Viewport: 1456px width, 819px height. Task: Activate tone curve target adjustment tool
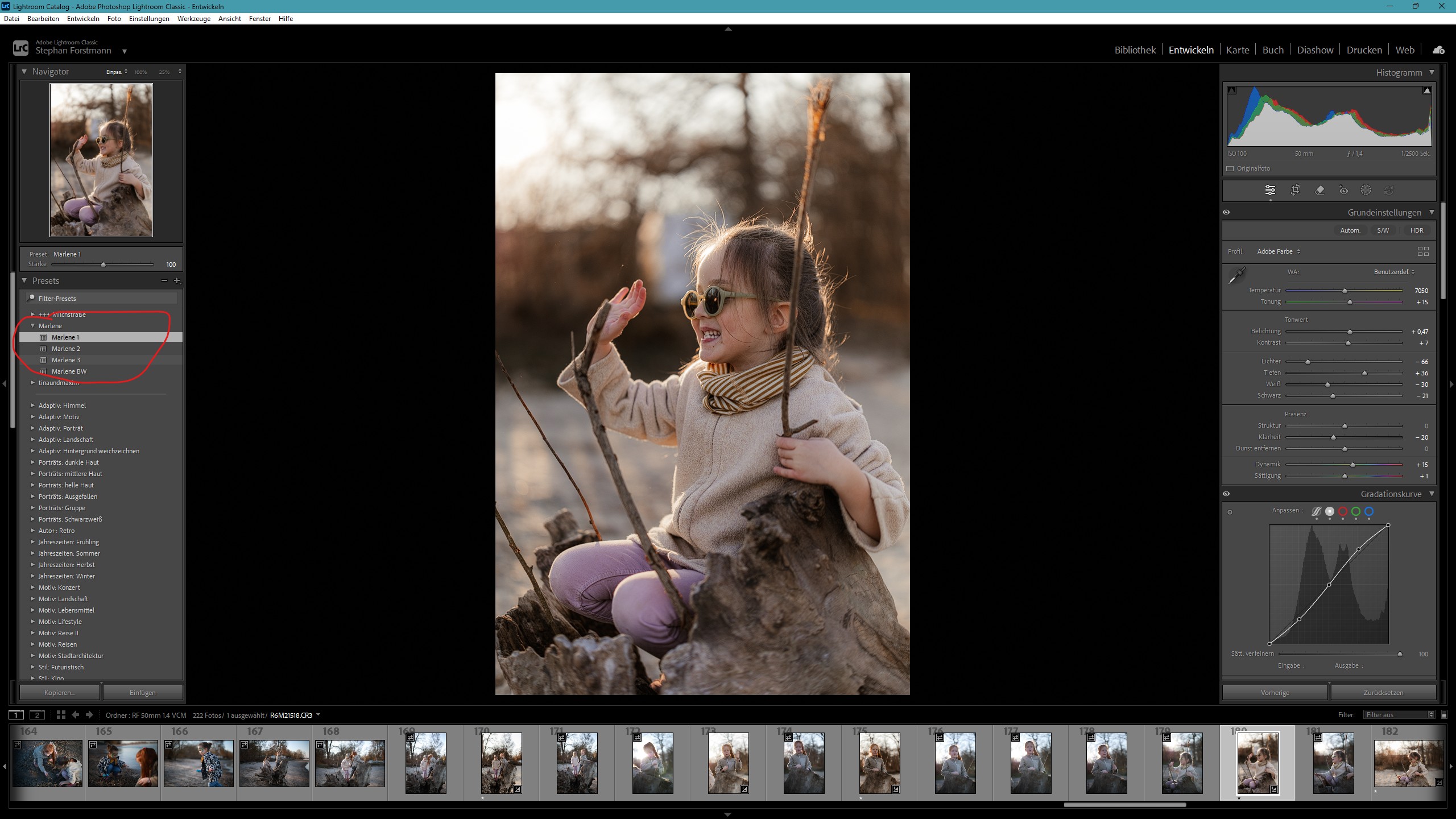tap(1230, 512)
